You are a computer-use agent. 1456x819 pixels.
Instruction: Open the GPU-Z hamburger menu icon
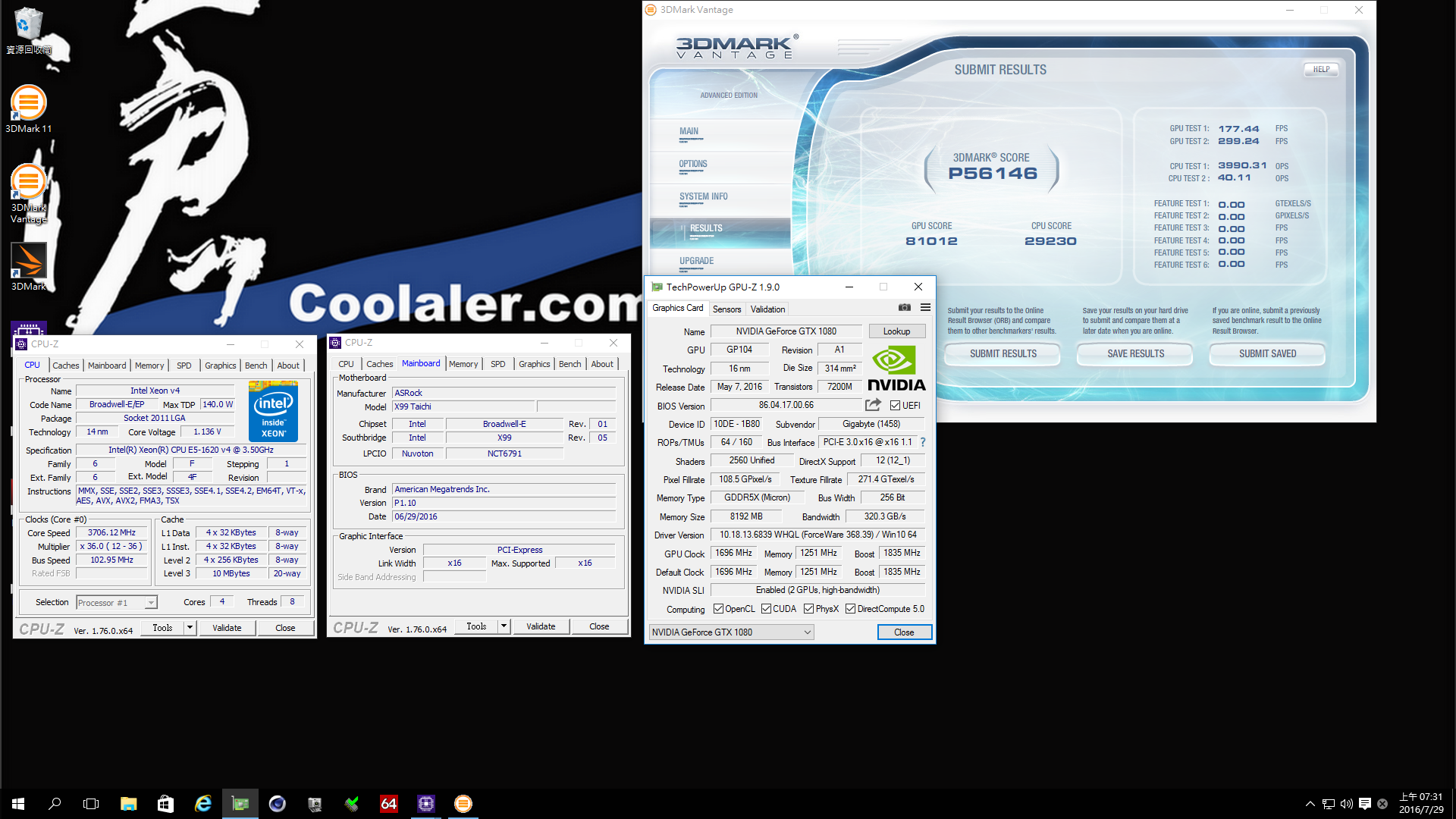coord(925,307)
